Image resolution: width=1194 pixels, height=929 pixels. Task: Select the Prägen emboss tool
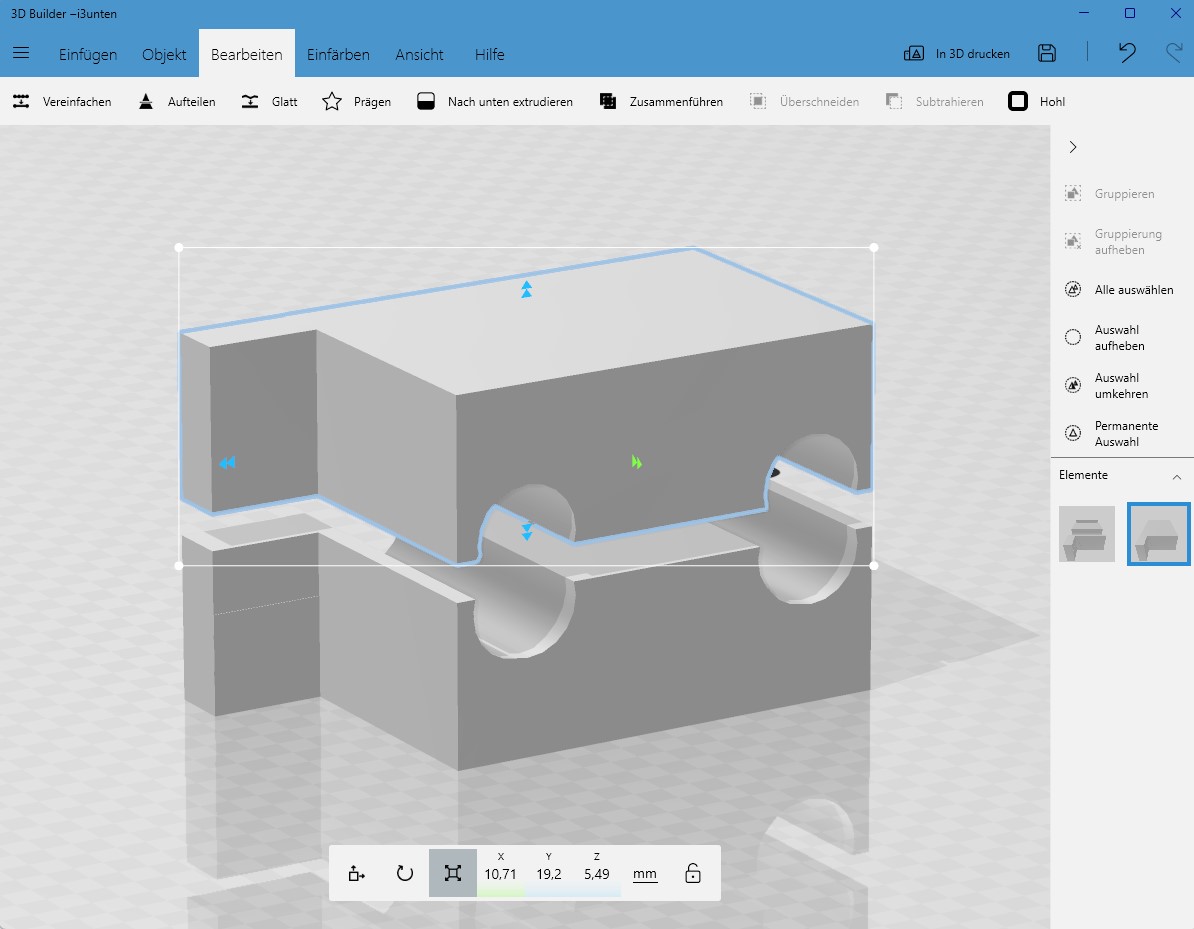(x=330, y=101)
